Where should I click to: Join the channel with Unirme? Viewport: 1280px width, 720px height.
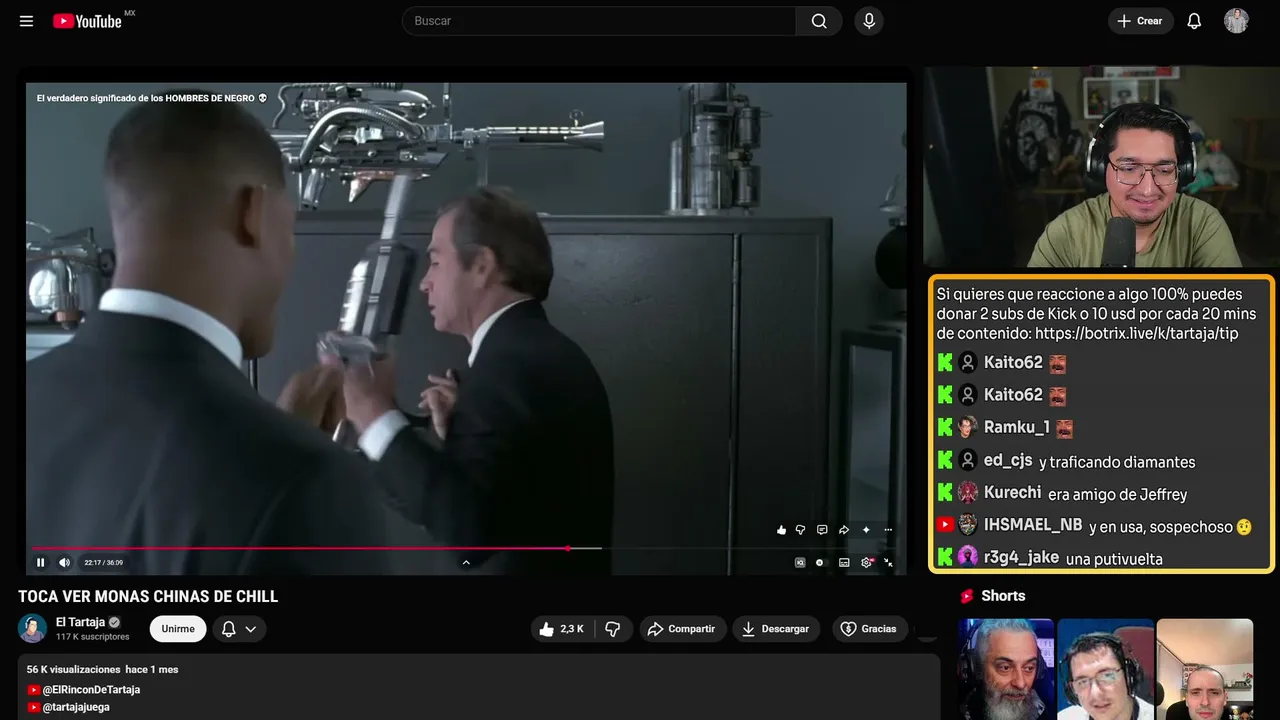coord(178,629)
